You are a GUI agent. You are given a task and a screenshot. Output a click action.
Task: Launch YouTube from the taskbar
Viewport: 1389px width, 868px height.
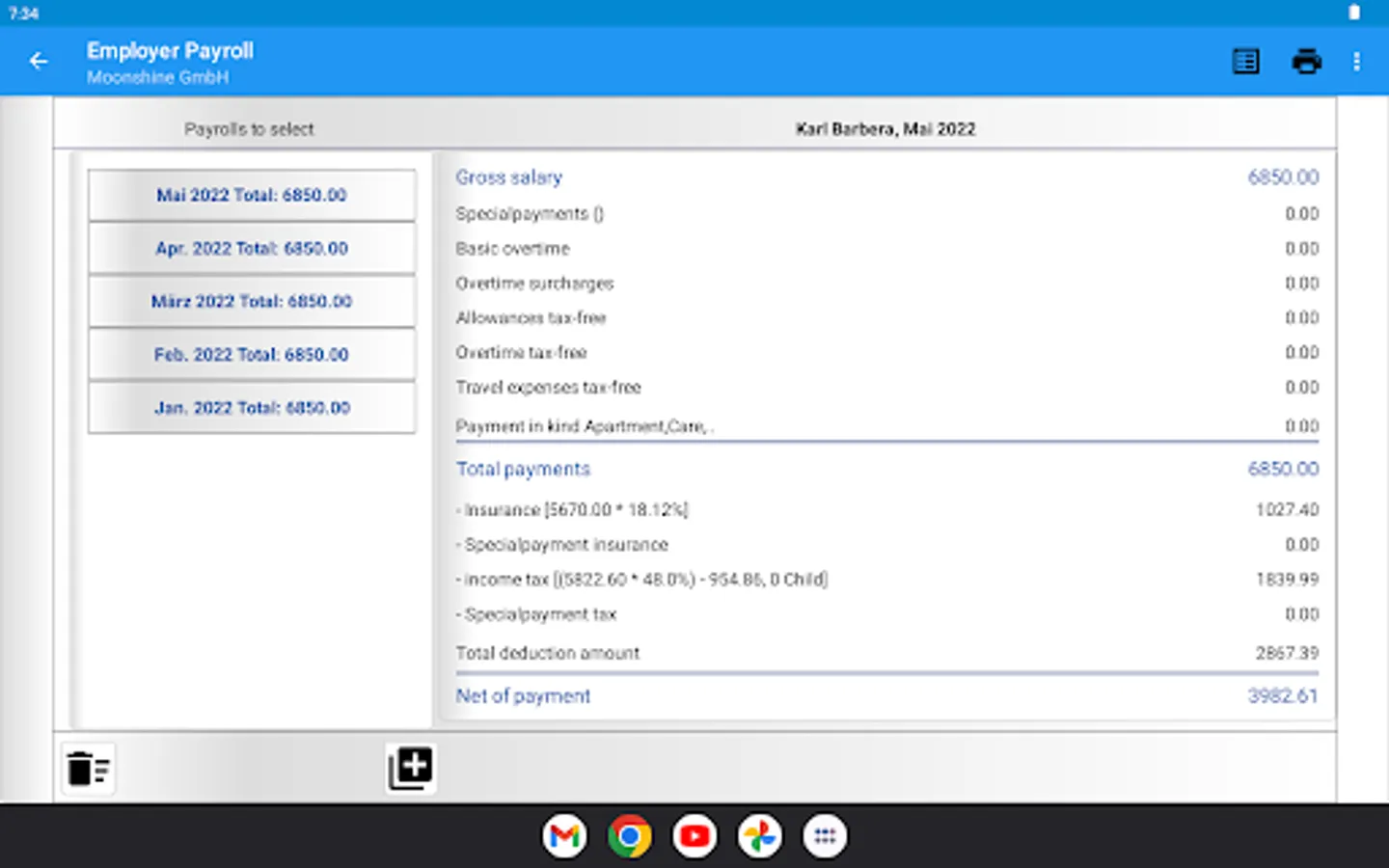click(x=694, y=836)
